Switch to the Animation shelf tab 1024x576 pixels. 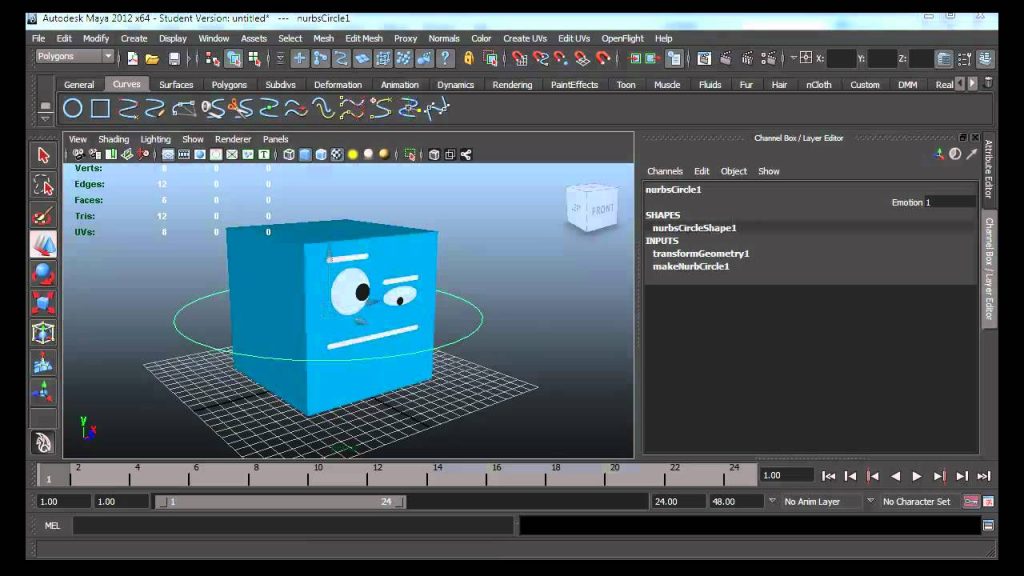click(400, 85)
